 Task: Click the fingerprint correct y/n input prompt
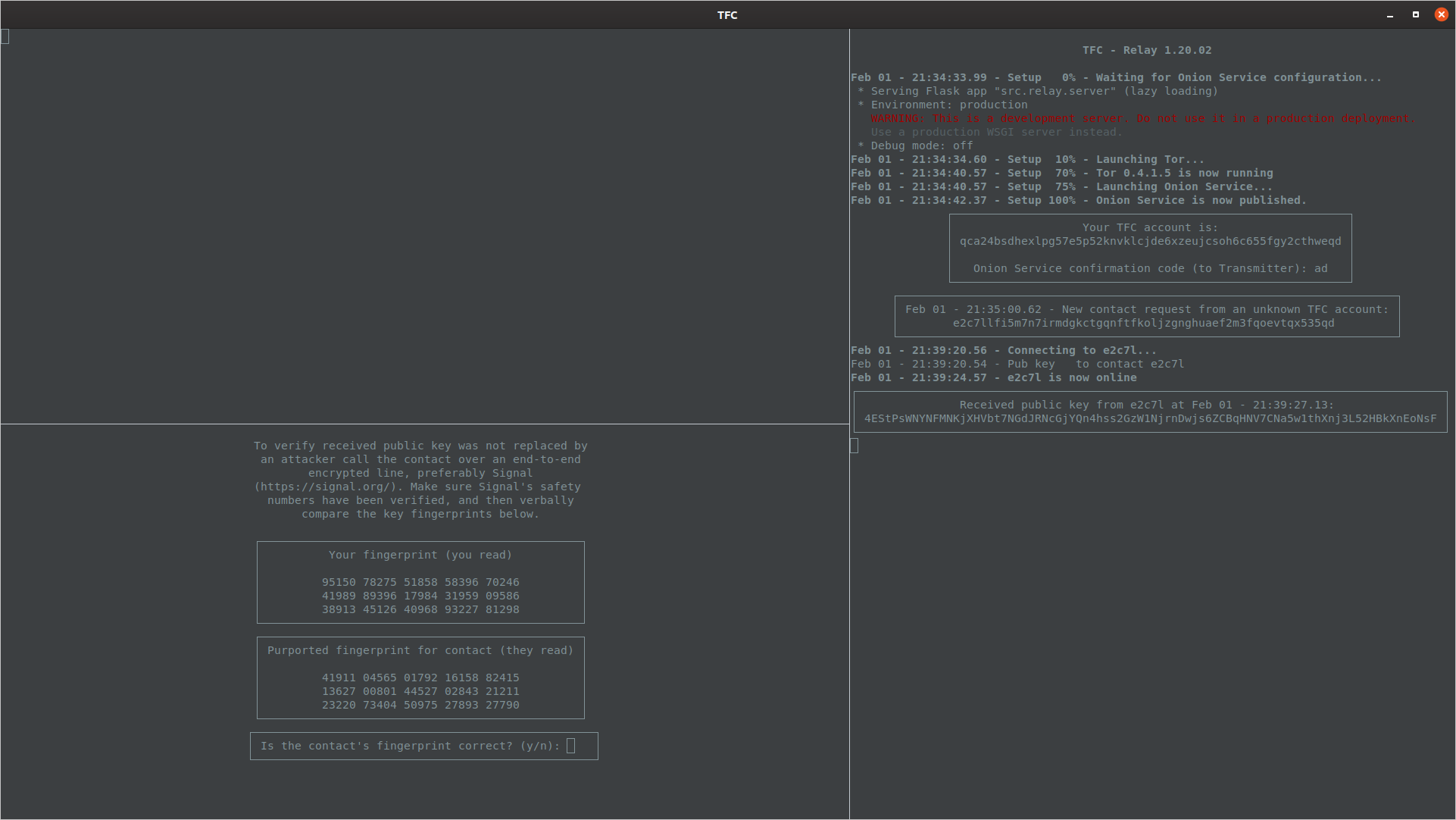pyautogui.click(x=570, y=746)
